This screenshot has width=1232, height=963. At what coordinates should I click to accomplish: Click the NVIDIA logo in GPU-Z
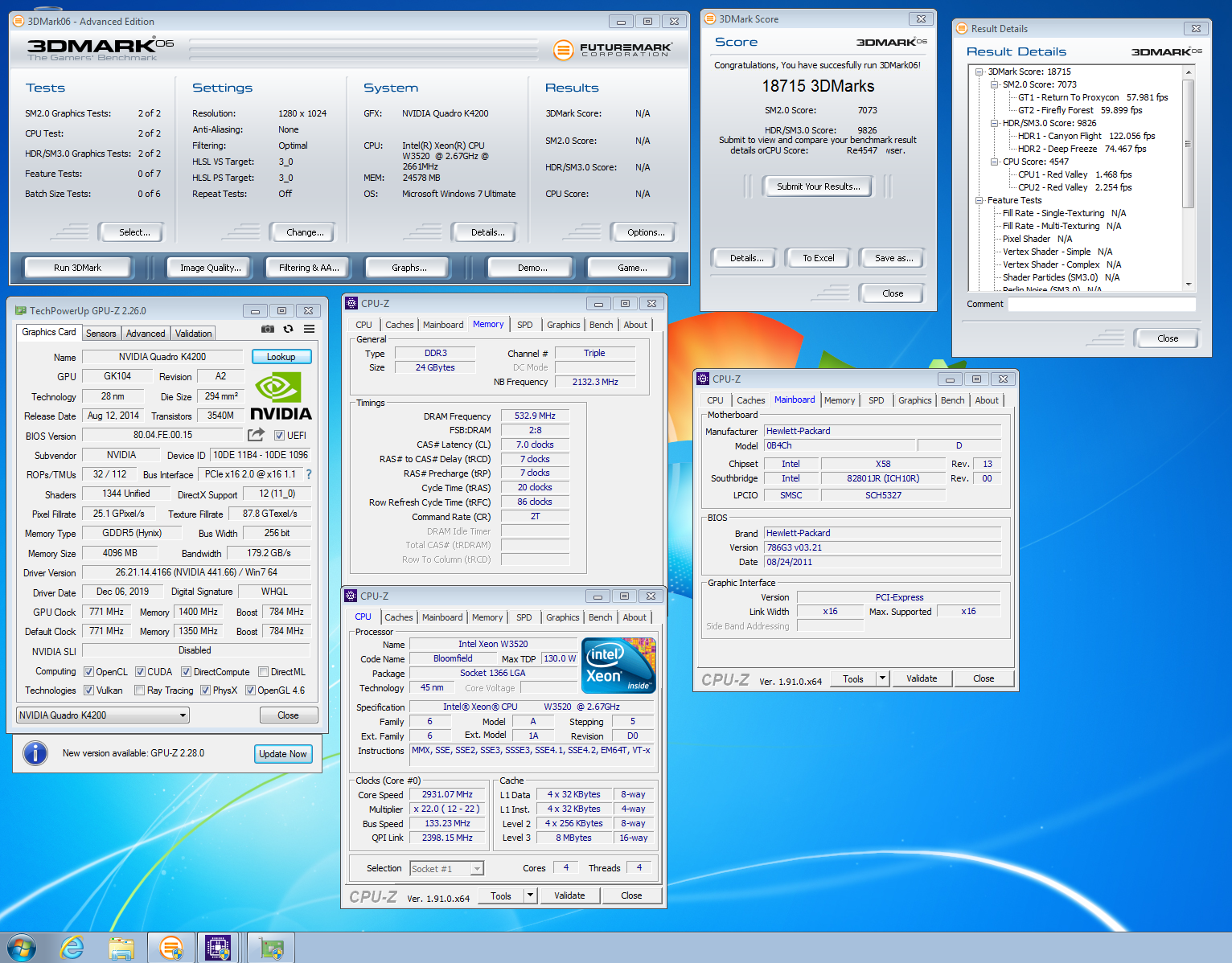point(281,396)
